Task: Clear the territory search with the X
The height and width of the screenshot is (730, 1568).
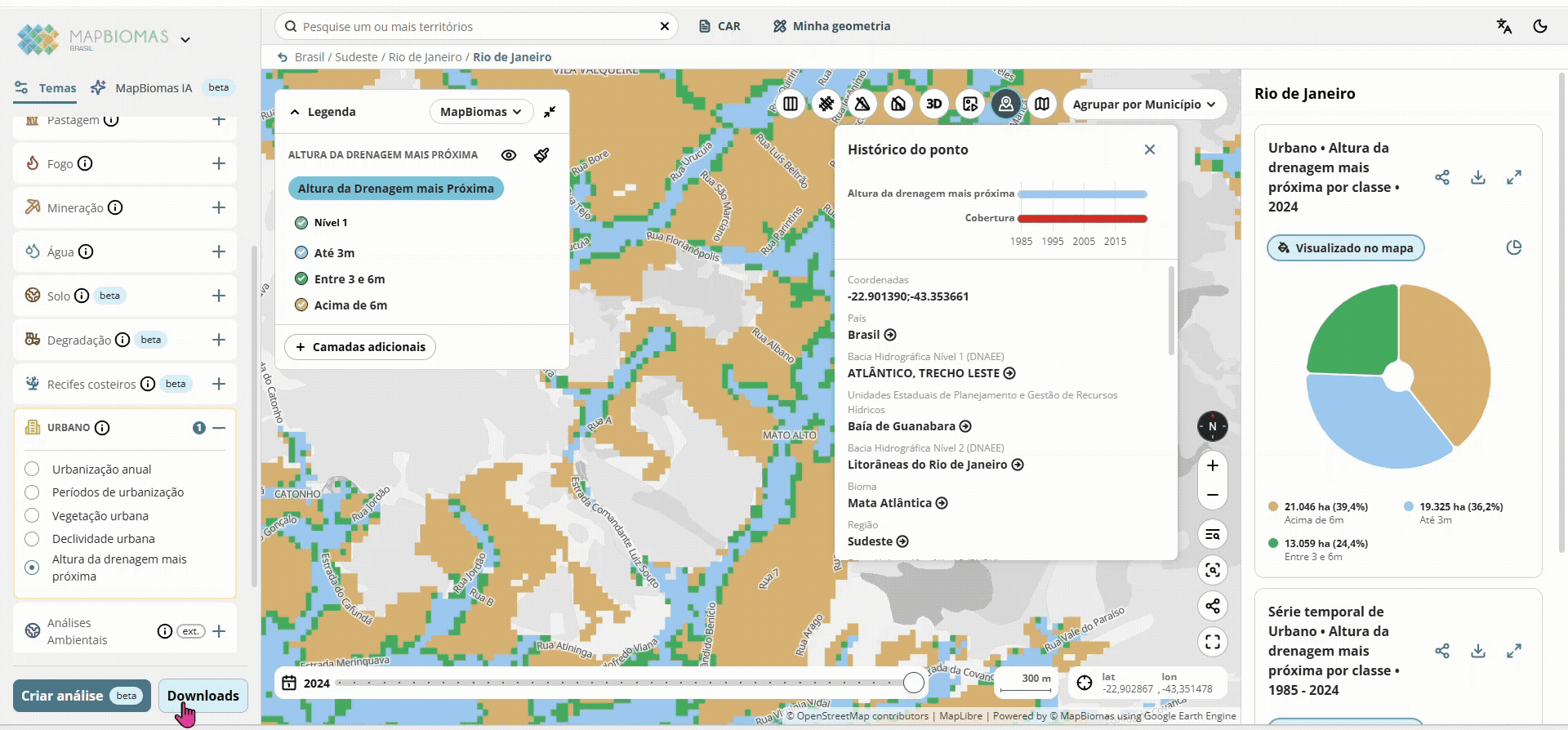Action: pyautogui.click(x=665, y=26)
